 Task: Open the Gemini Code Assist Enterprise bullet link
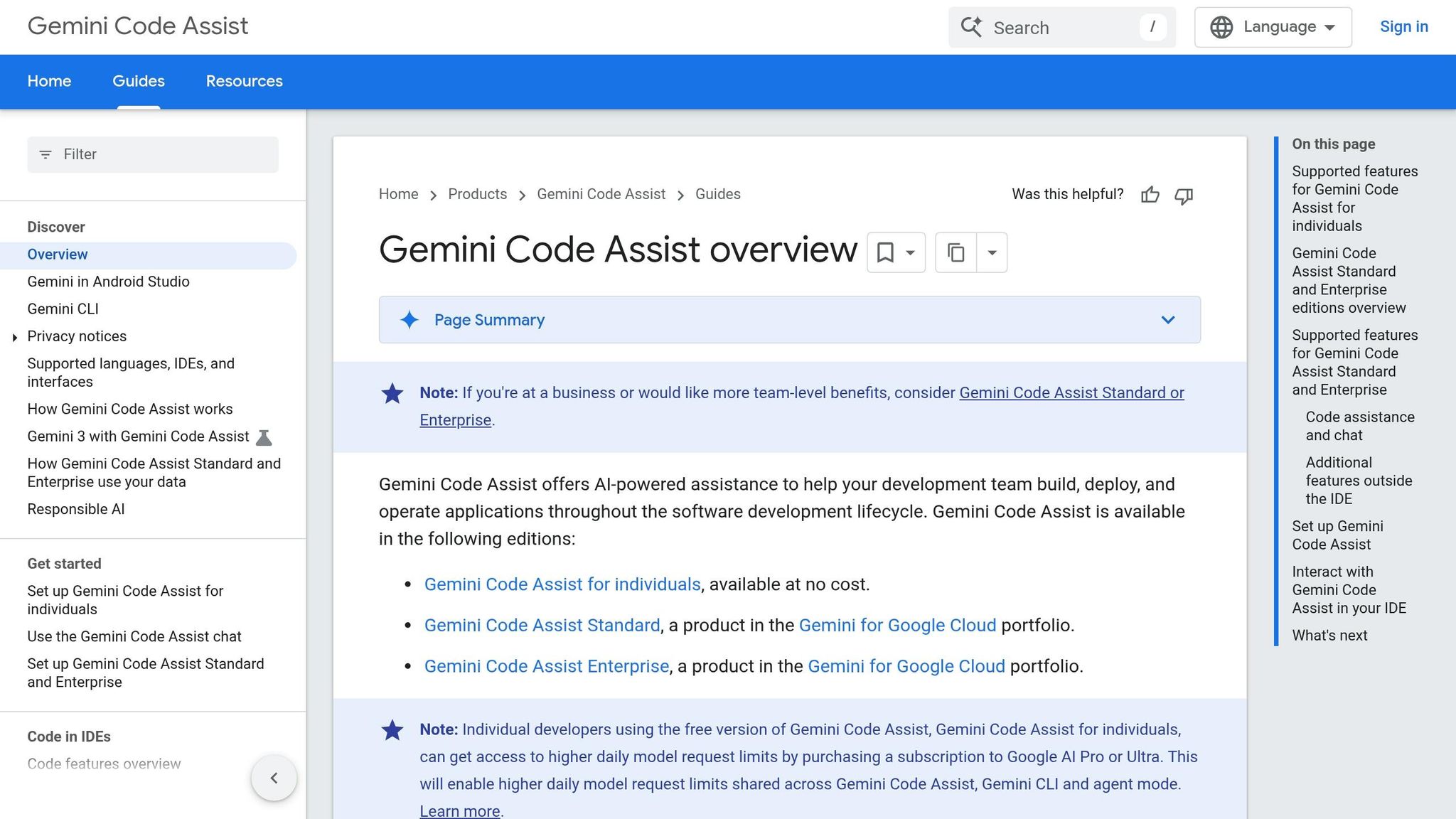(547, 666)
